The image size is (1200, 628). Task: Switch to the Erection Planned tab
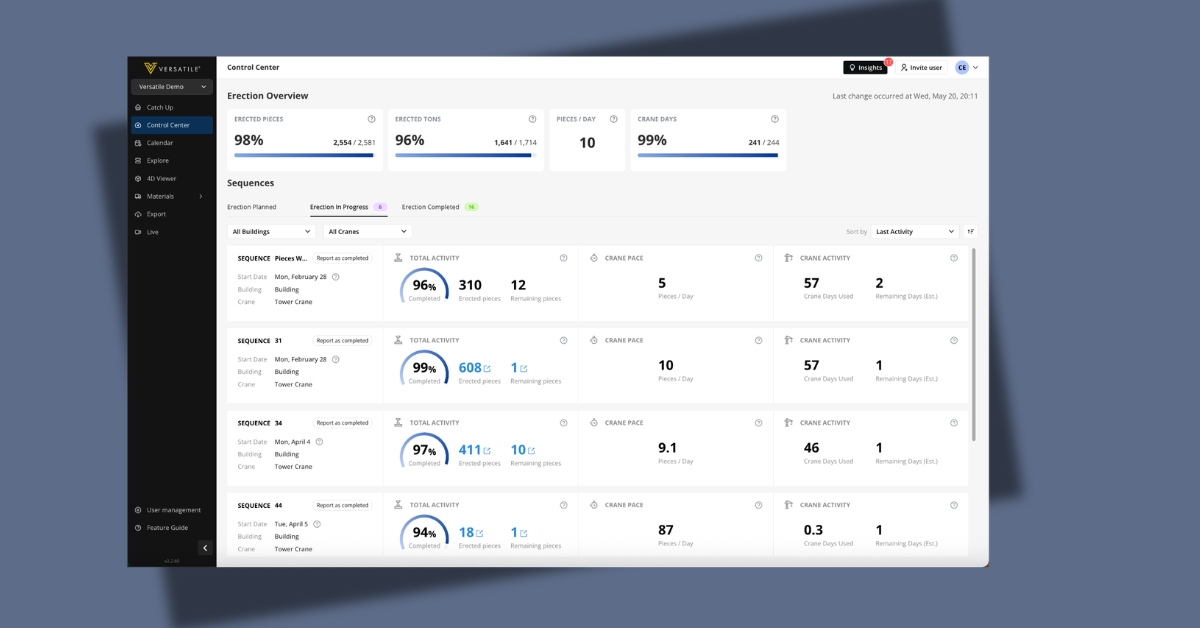(x=252, y=207)
